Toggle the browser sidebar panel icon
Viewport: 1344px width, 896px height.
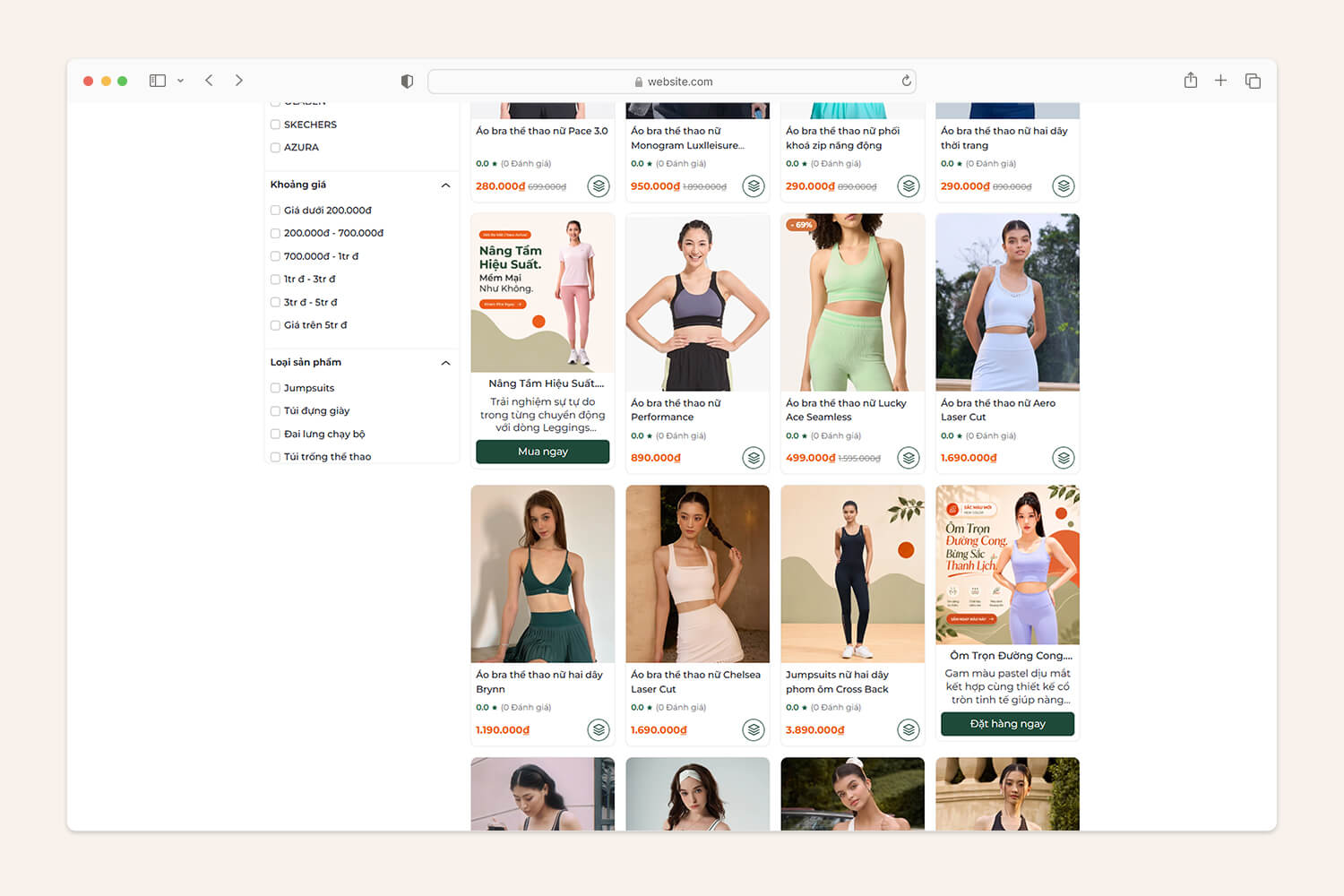[x=158, y=81]
